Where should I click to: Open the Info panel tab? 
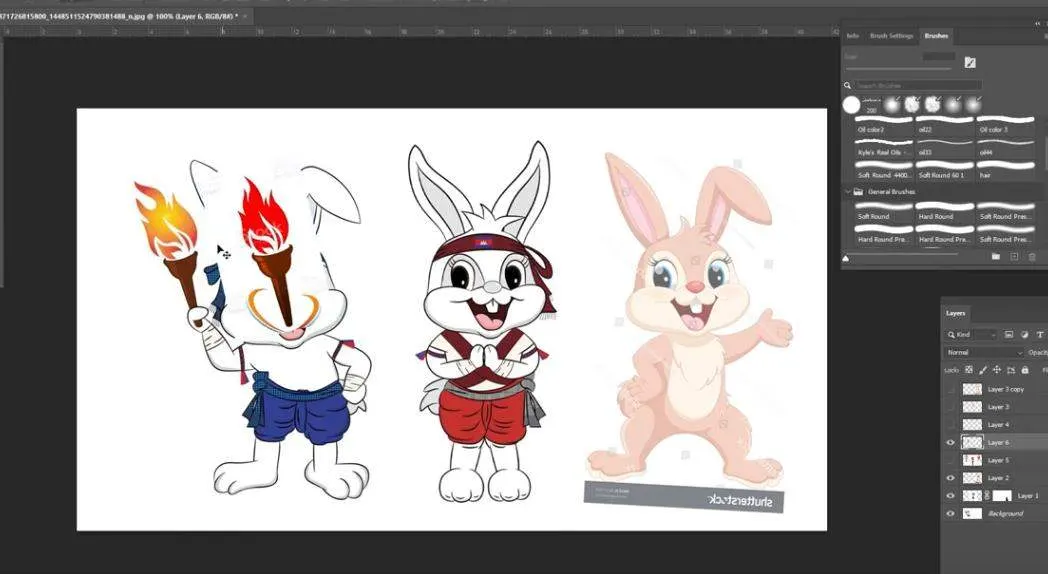point(852,36)
